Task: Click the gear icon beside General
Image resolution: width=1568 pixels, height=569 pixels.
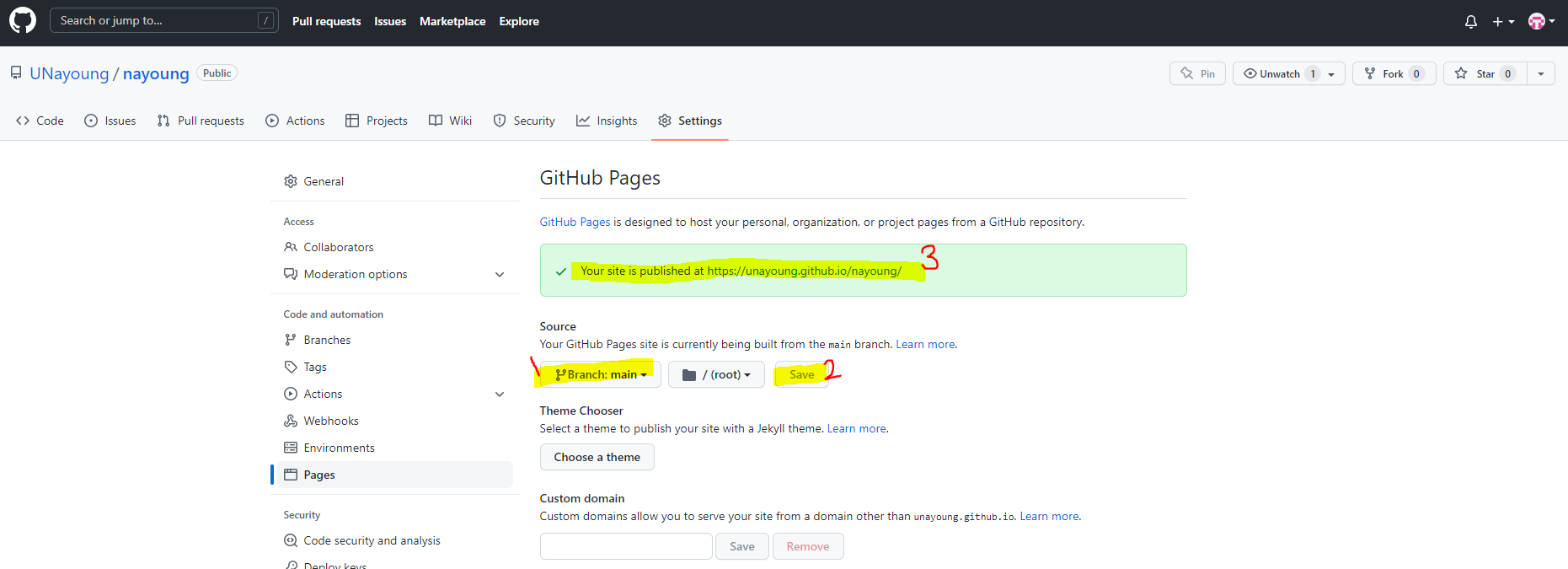Action: [x=291, y=181]
